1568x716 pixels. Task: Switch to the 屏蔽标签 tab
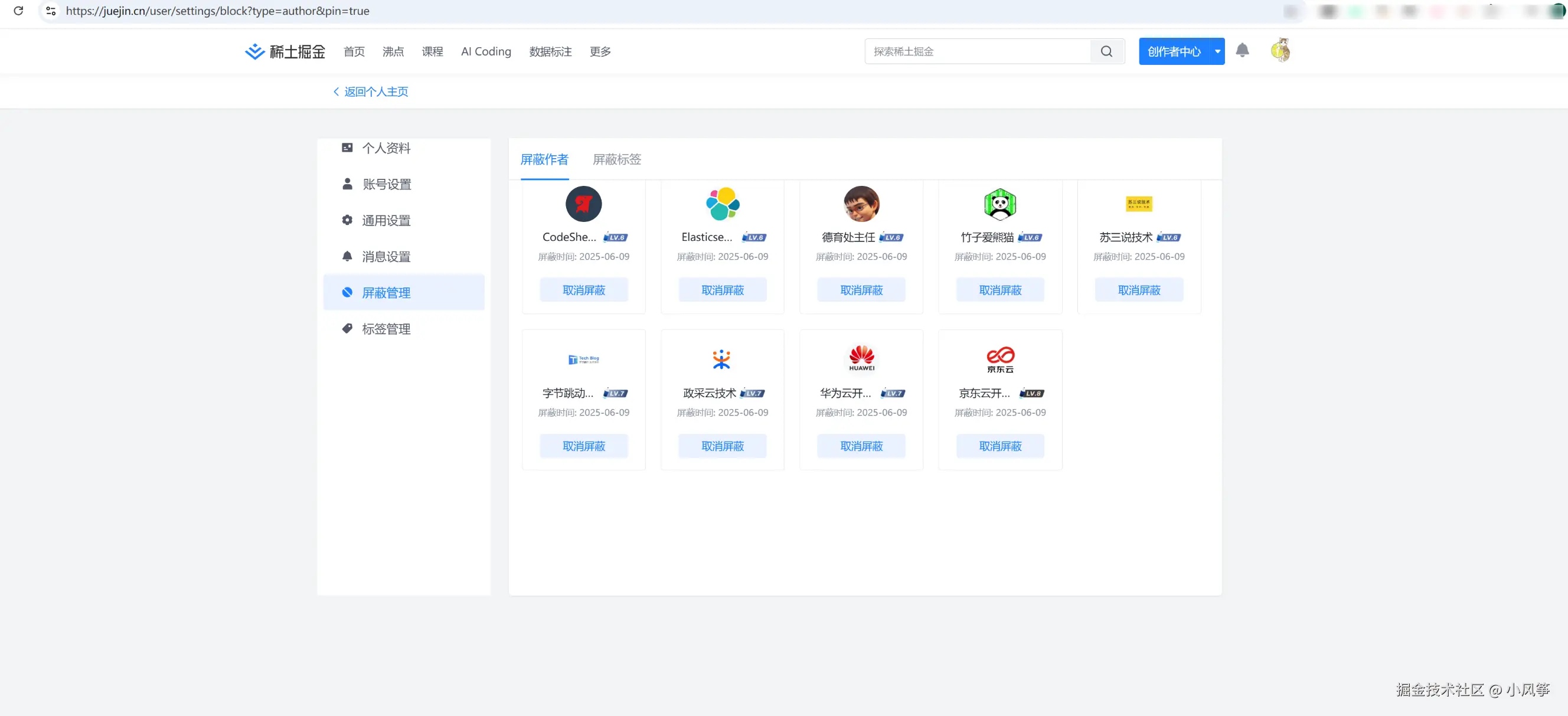(616, 159)
